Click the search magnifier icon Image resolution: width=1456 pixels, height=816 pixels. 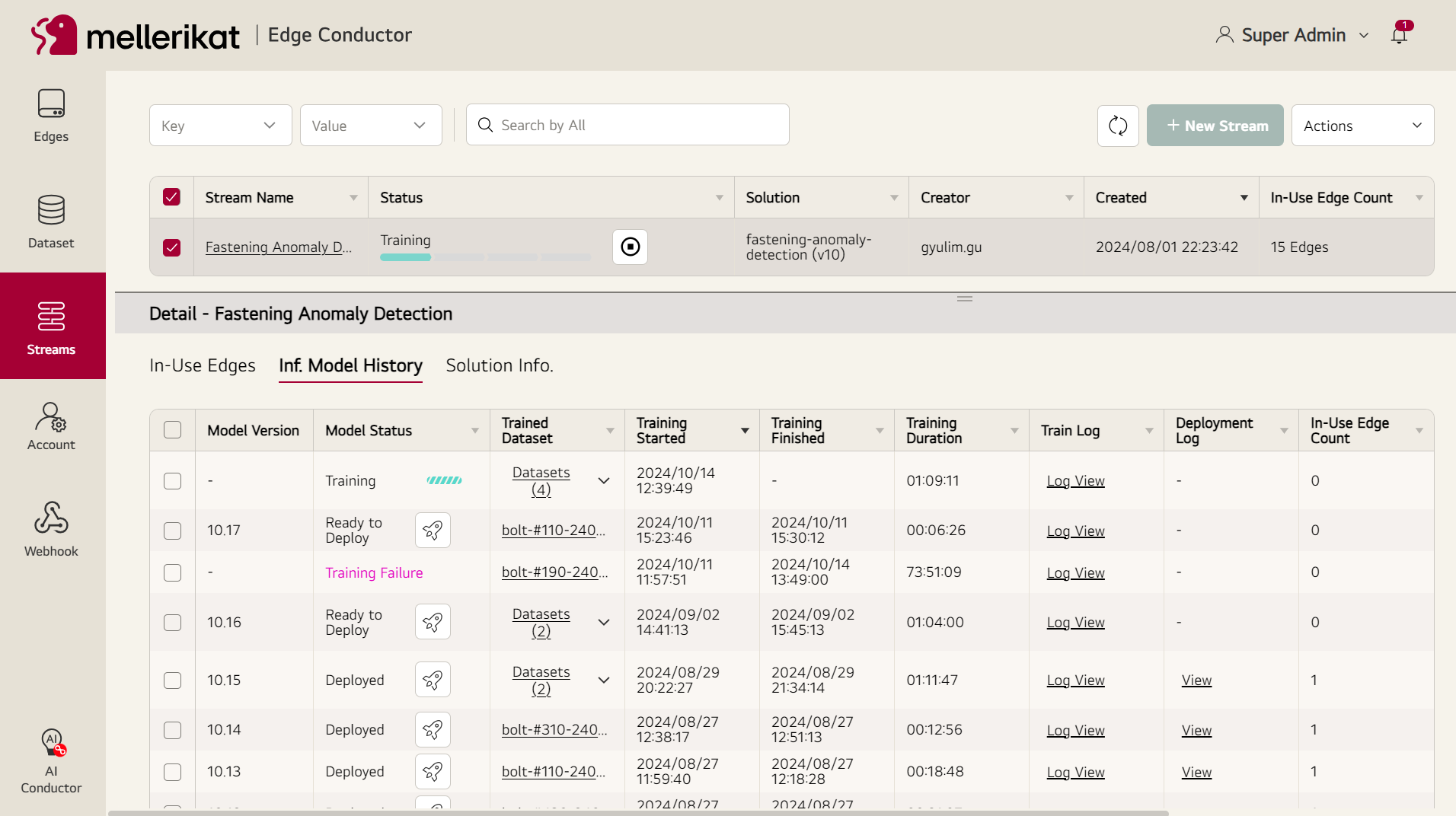[x=485, y=125]
